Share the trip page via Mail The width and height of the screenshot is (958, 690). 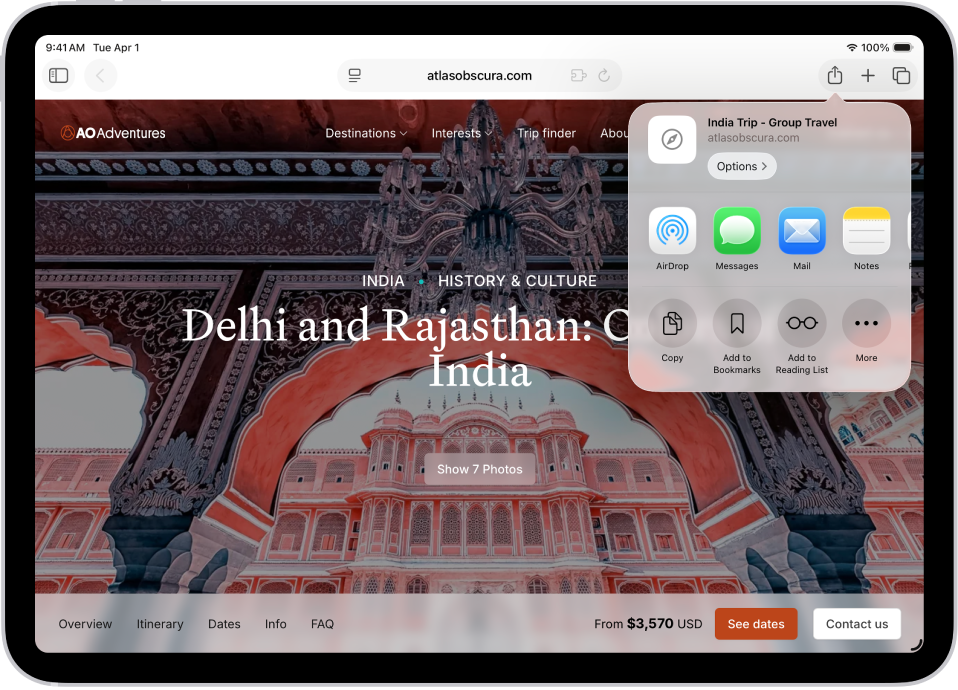(x=801, y=232)
